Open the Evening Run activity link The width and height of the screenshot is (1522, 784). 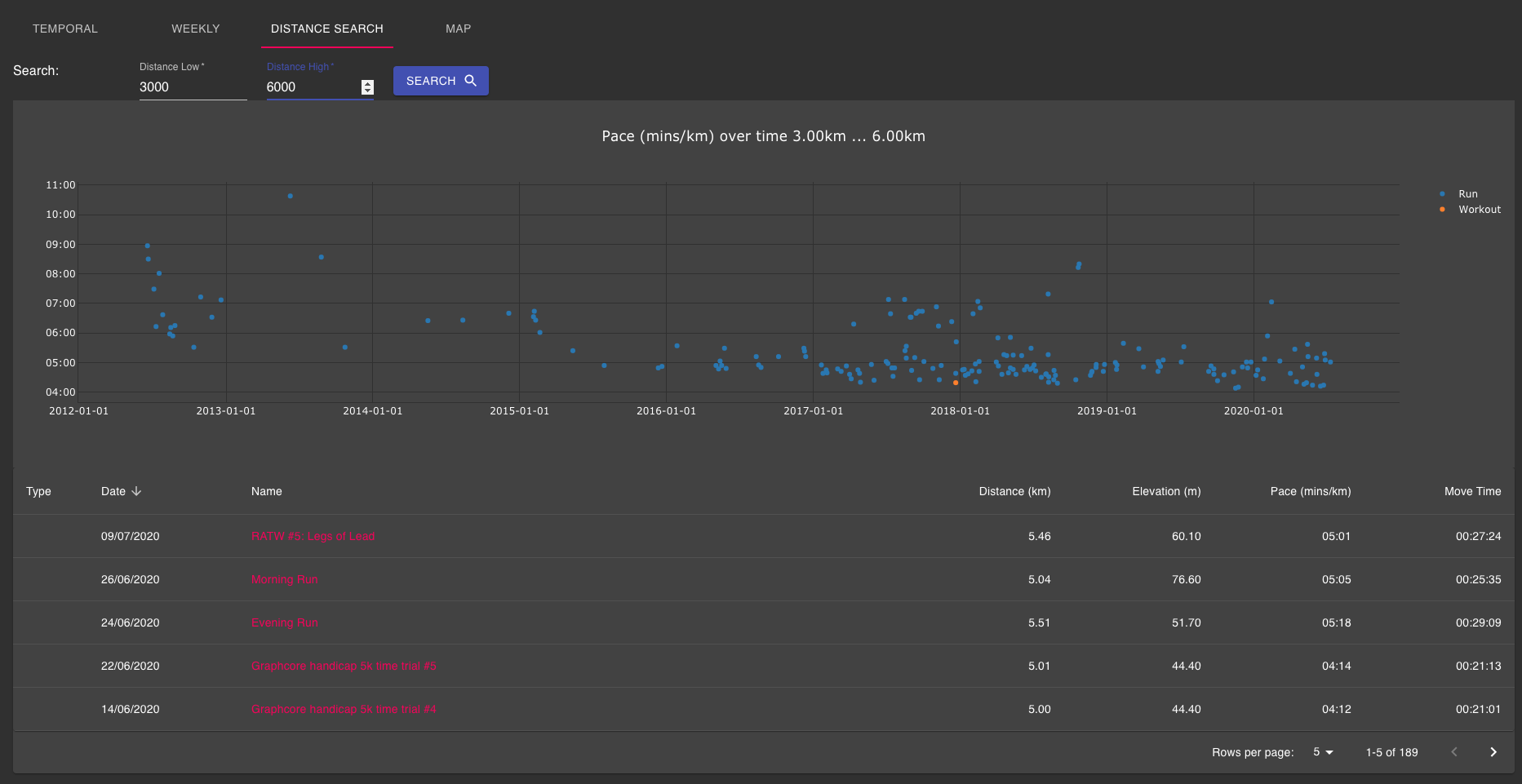pyautogui.click(x=284, y=622)
